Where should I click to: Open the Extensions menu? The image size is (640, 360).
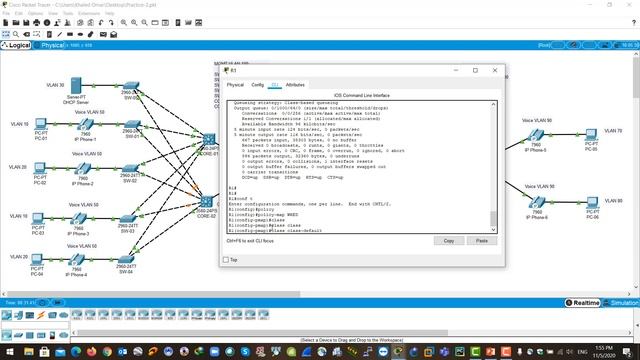click(89, 13)
